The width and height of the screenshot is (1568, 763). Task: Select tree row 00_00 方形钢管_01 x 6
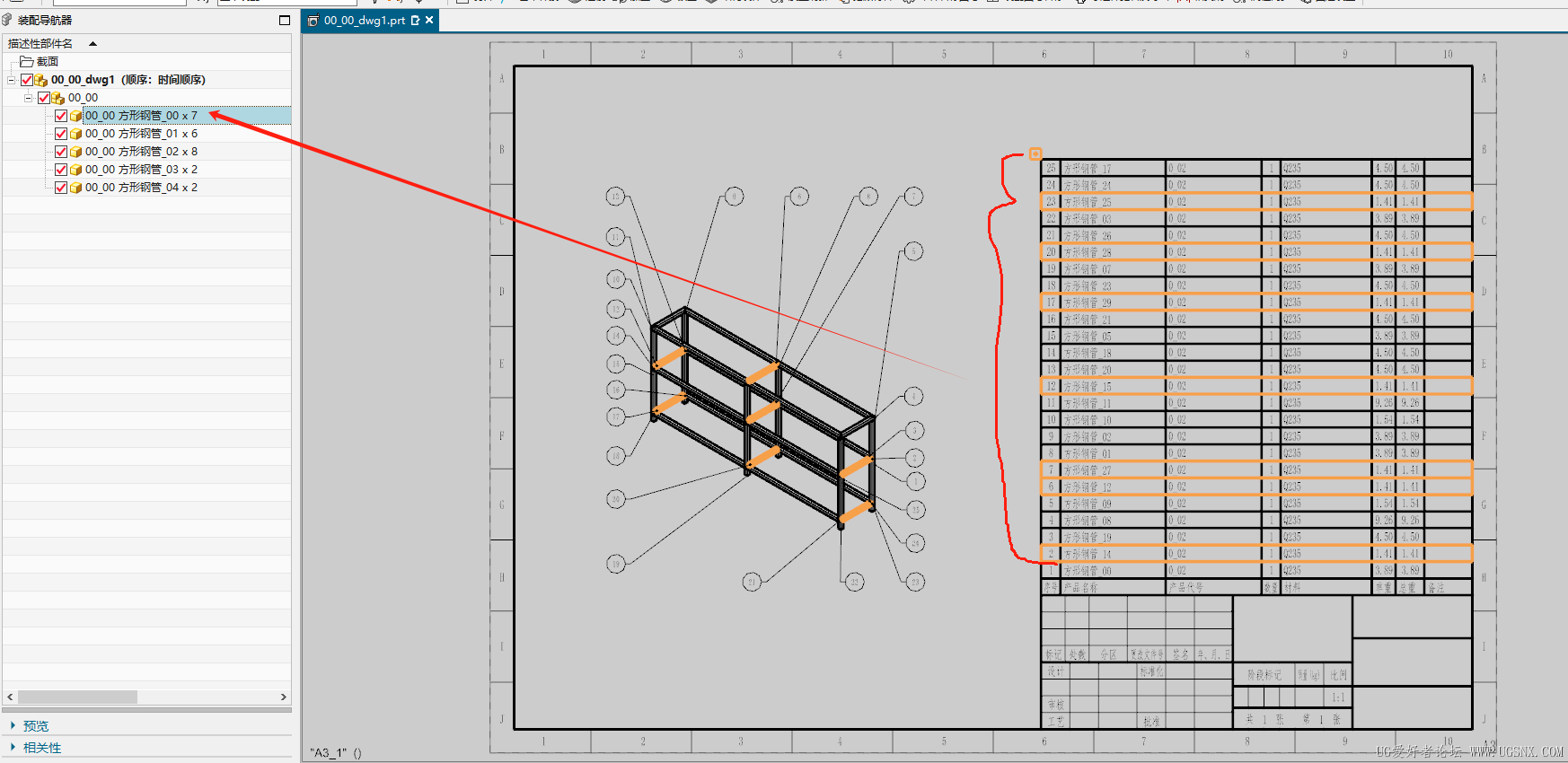pos(141,134)
